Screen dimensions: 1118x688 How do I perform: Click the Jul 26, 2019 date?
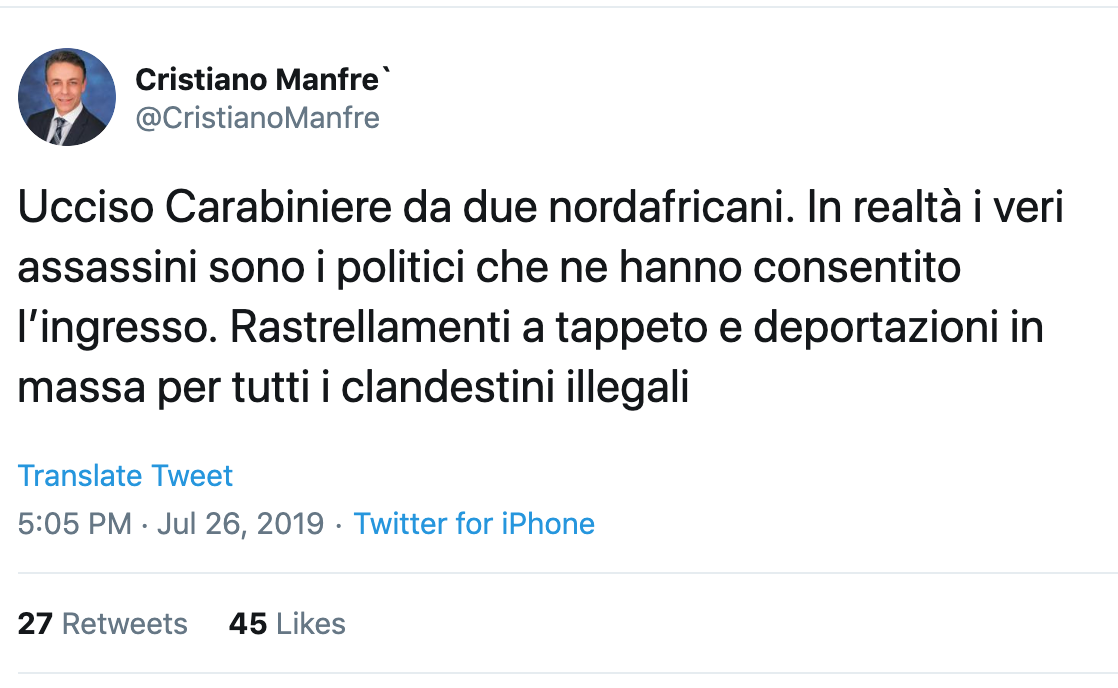tap(240, 524)
